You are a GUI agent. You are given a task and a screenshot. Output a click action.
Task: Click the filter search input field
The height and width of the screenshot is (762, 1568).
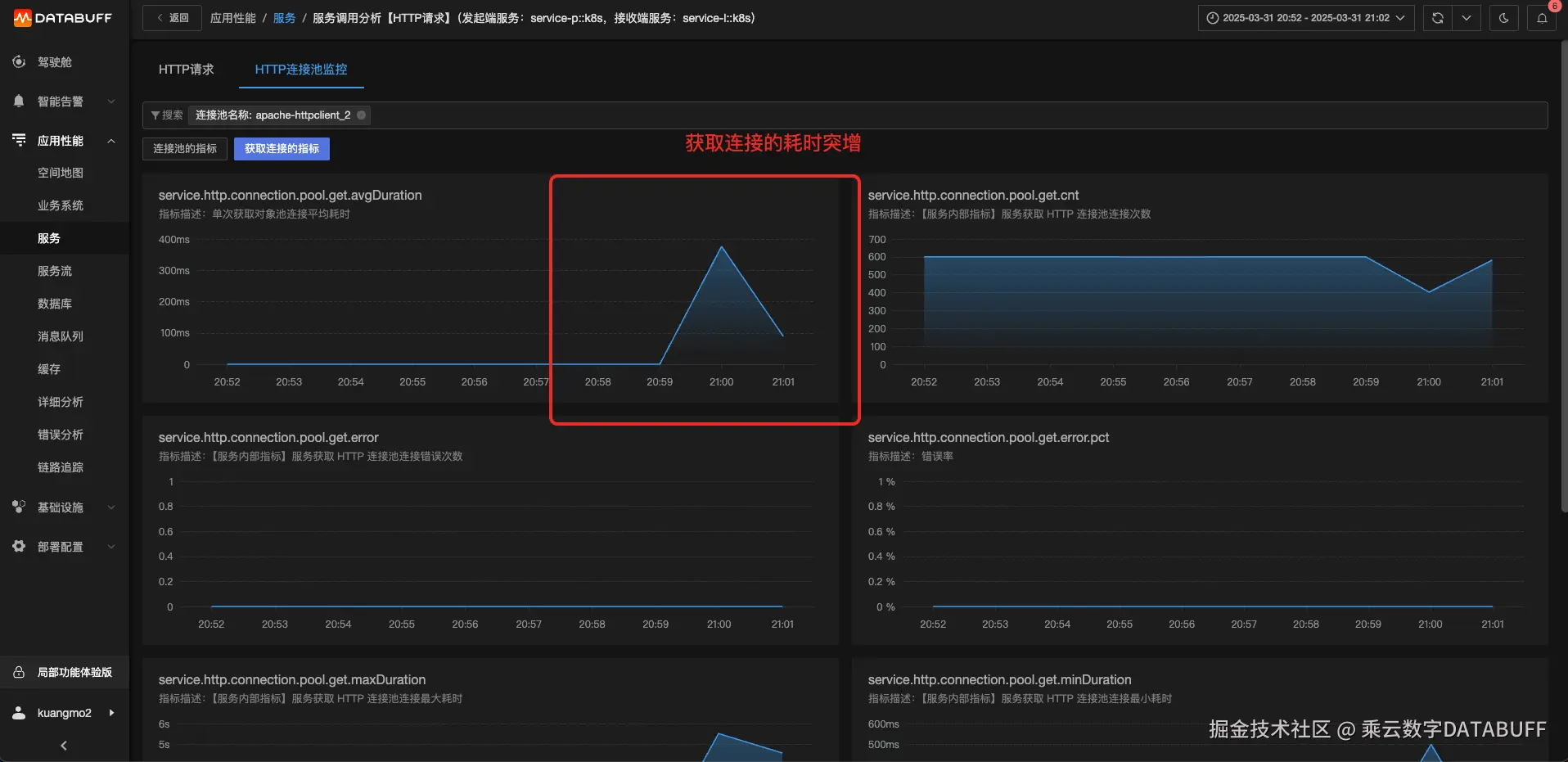(x=957, y=115)
